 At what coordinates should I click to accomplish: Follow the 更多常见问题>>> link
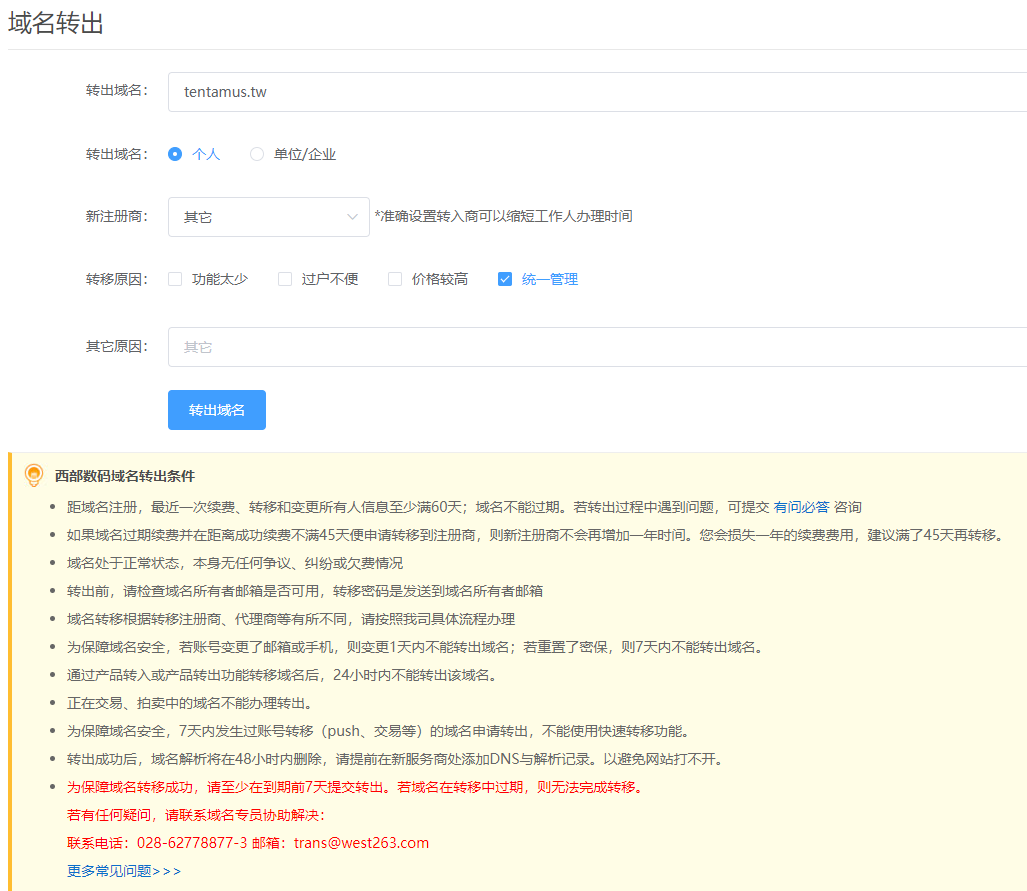coord(124,871)
